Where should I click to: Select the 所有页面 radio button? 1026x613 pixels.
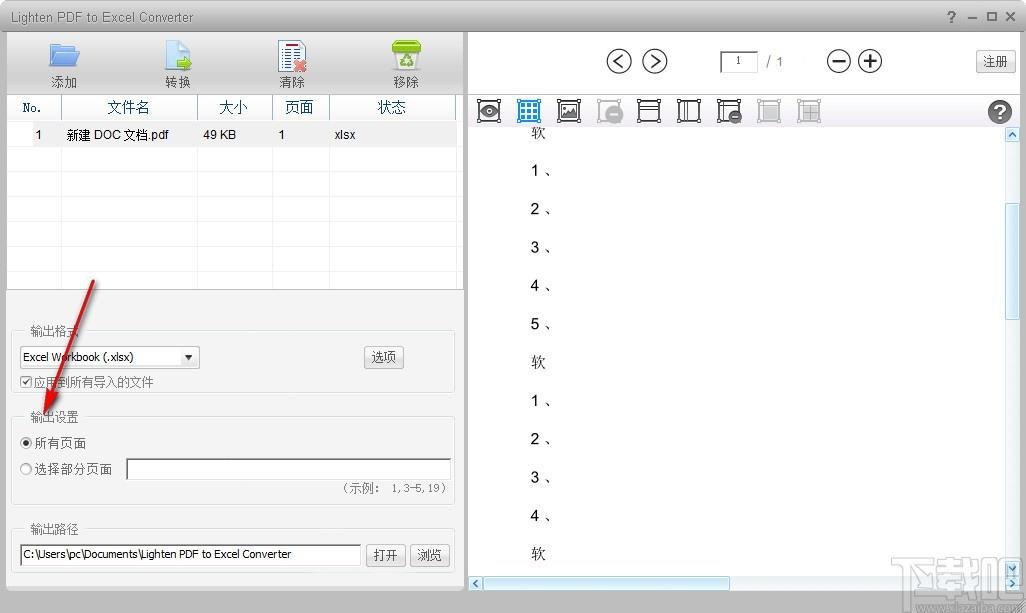point(26,443)
